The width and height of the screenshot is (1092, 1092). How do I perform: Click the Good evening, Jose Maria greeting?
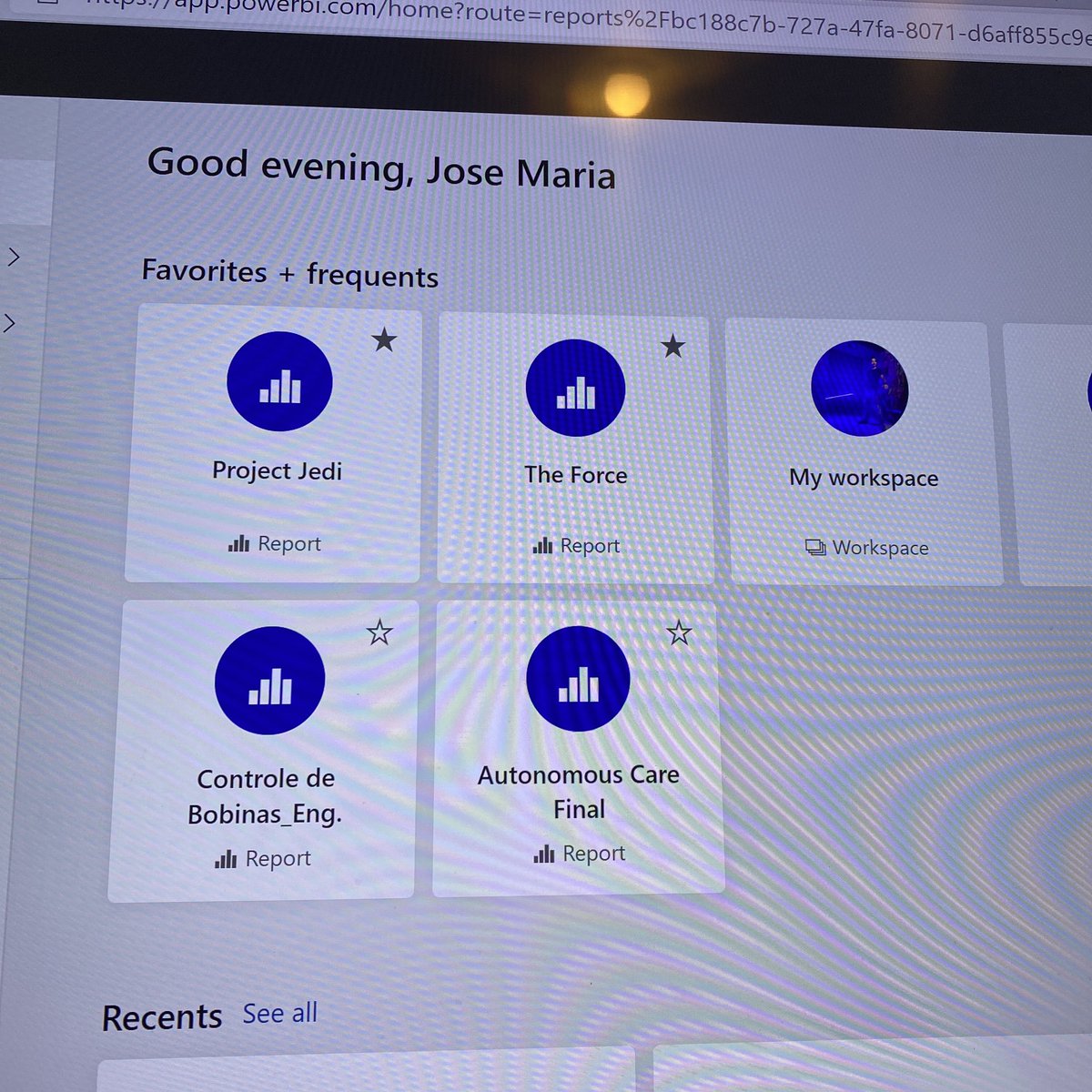click(382, 168)
